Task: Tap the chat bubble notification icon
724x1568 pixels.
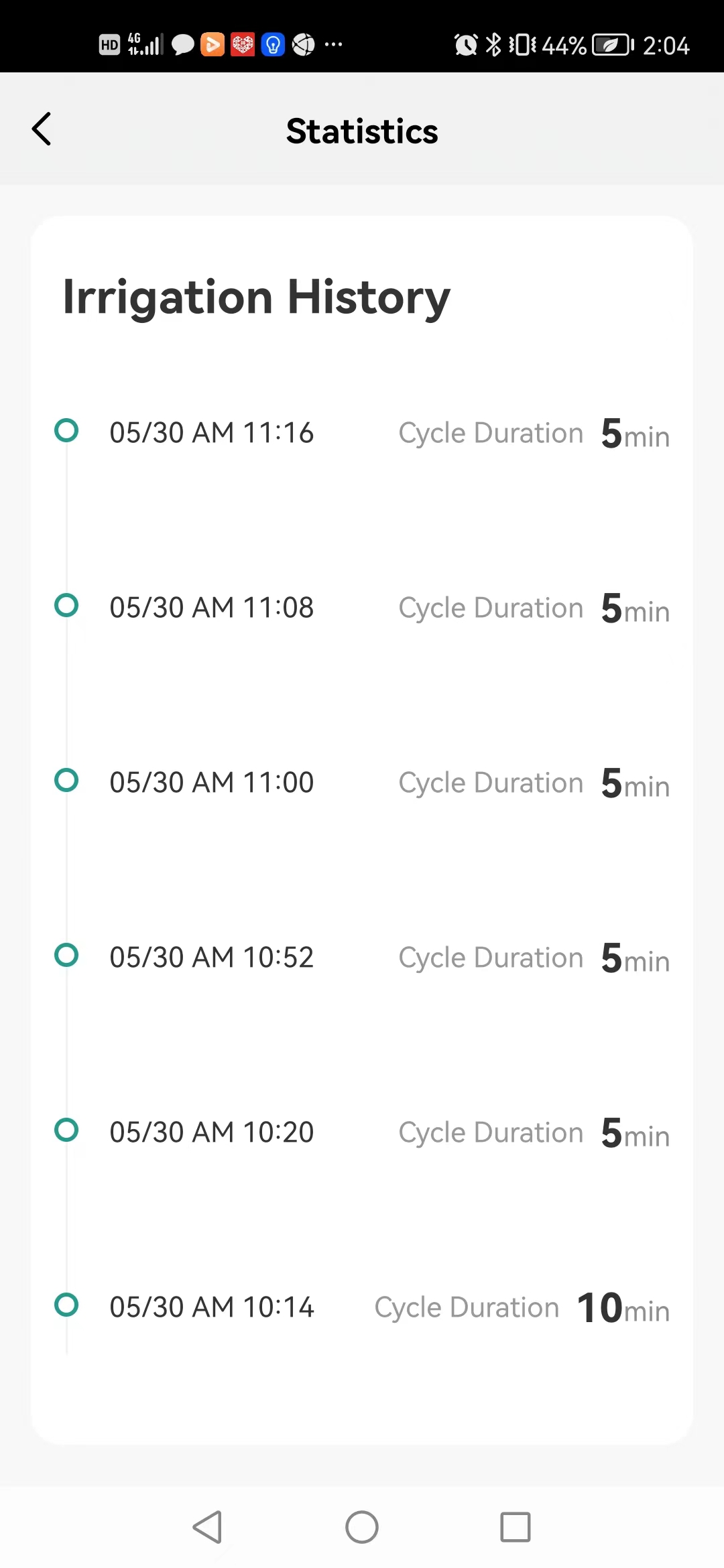Action: 182,45
